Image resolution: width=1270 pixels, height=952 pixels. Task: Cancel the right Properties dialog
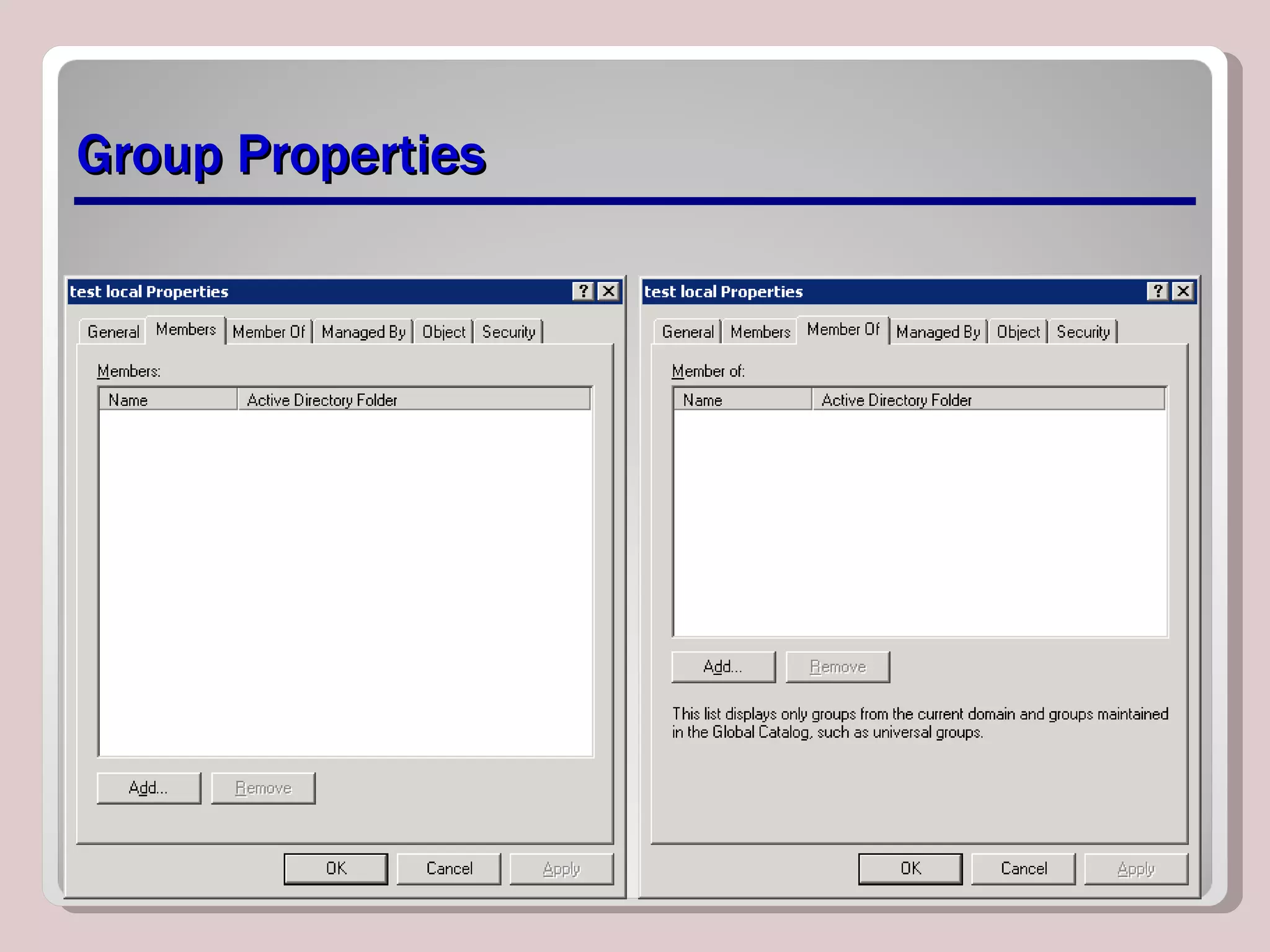(1023, 869)
